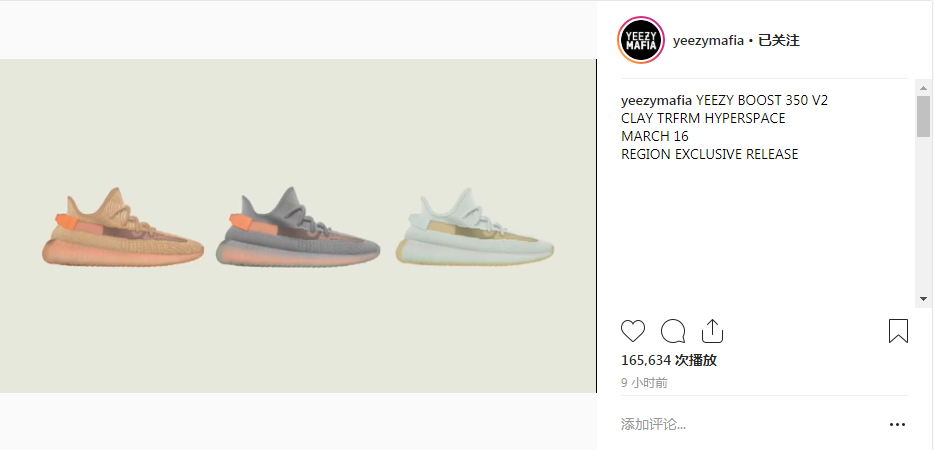
Task: Click the REGION EXCLUSIVE RELEASE caption text
Action: 709,154
